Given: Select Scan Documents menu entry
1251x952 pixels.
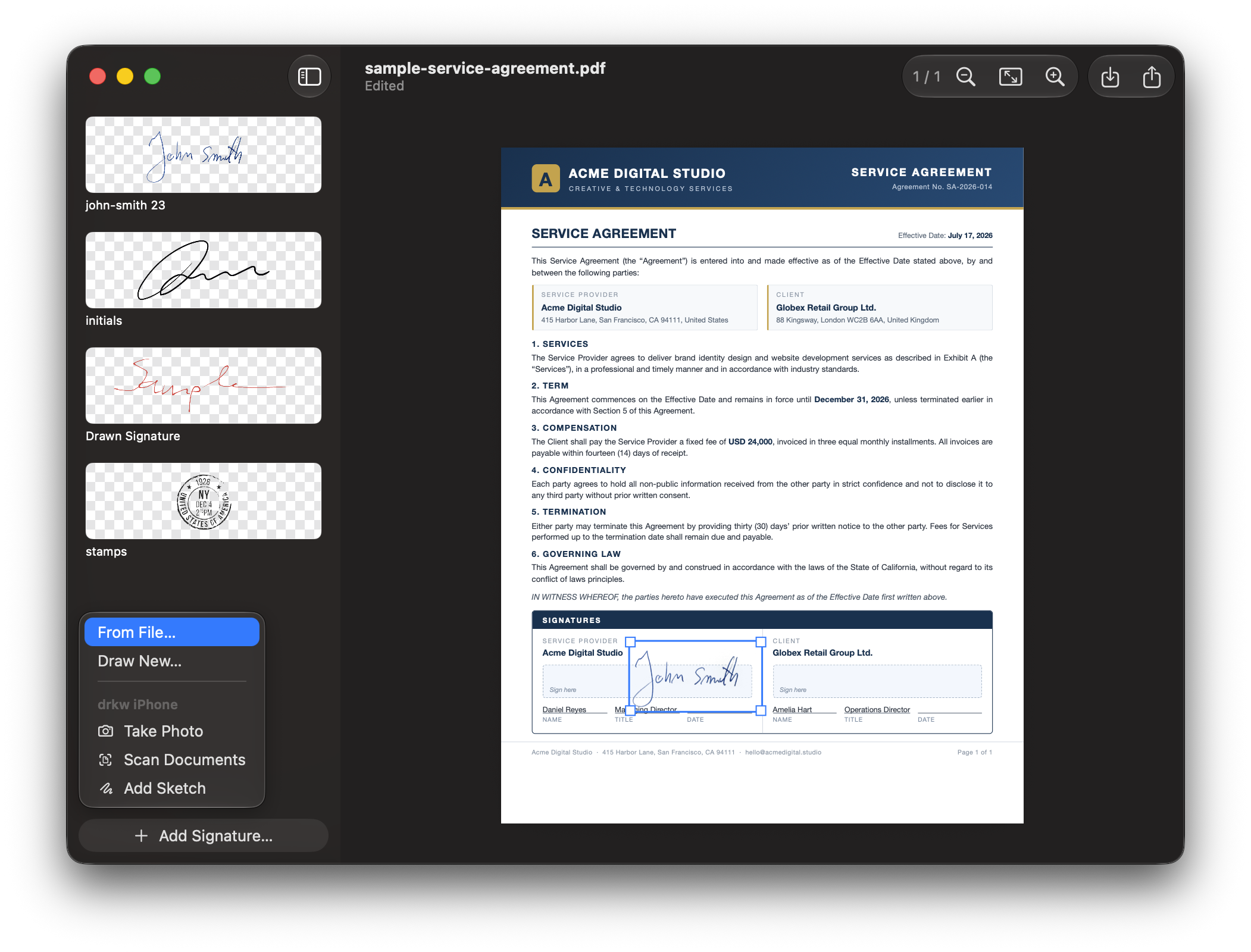Looking at the screenshot, I should (172, 759).
